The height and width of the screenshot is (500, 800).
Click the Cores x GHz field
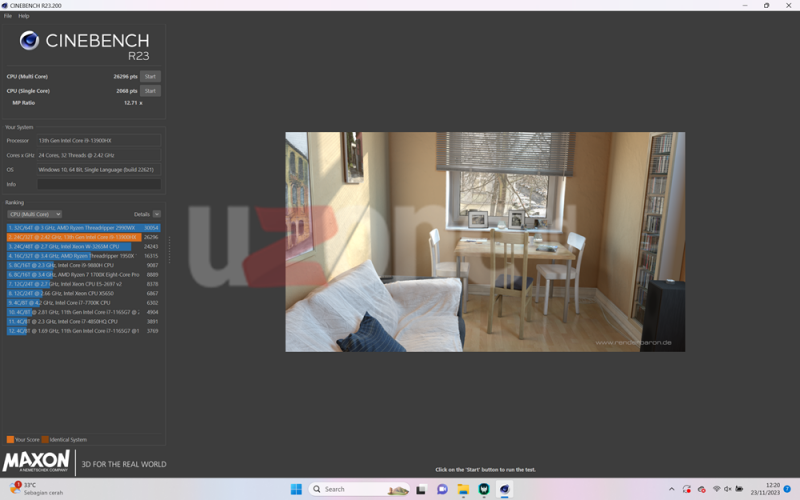coord(99,155)
